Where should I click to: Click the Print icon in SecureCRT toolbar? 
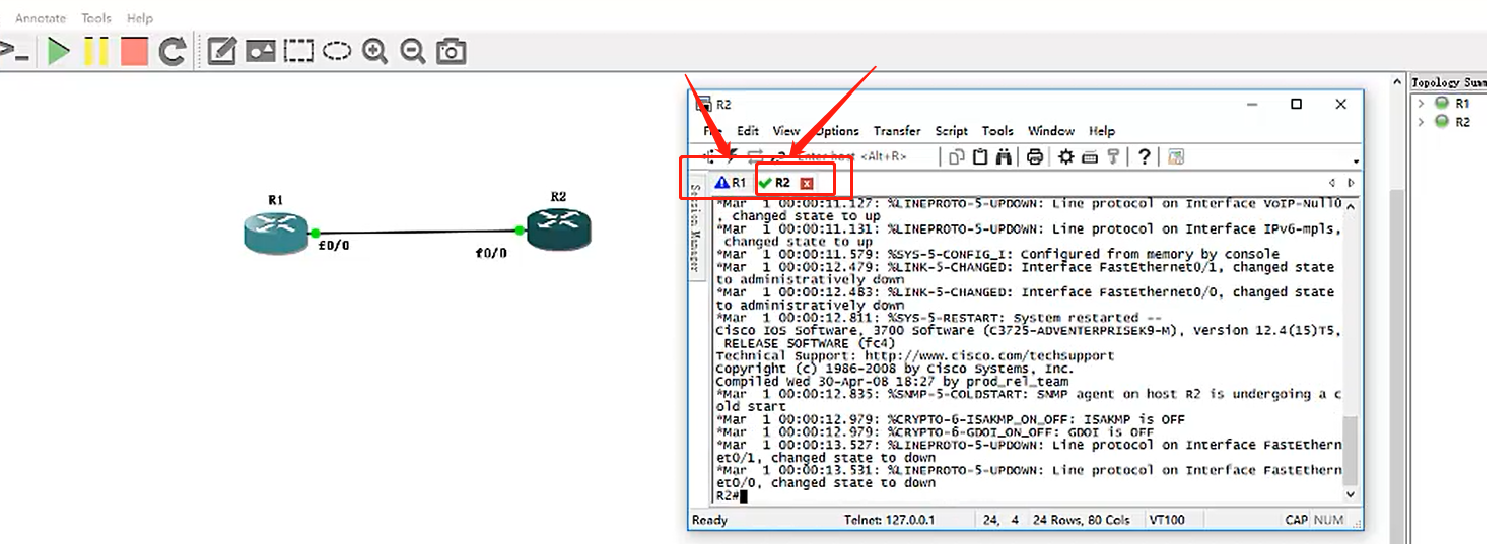[1036, 157]
